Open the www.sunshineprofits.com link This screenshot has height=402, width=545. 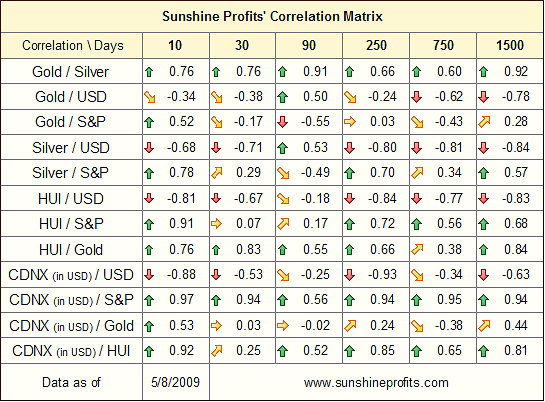[376, 383]
